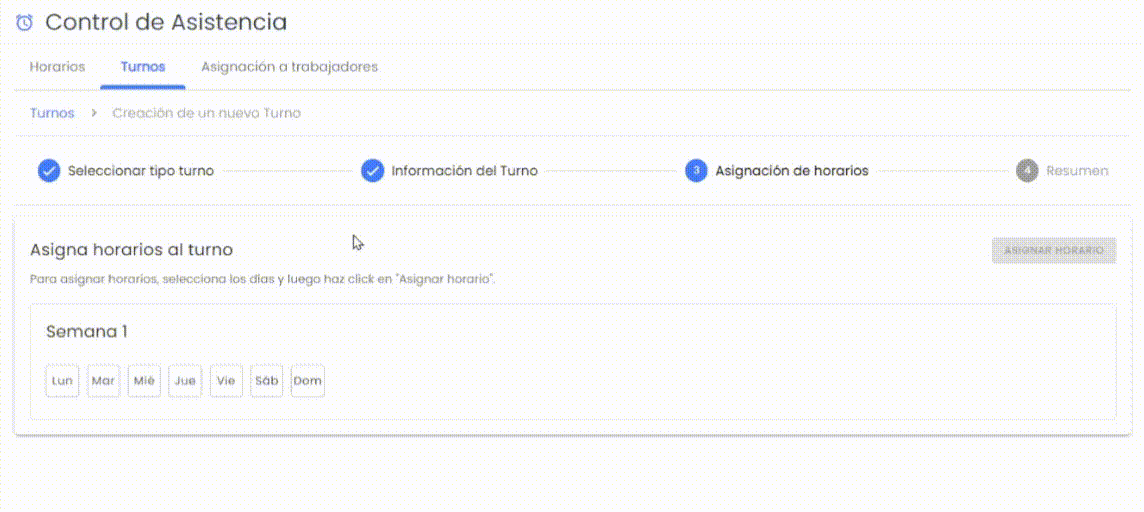The image size is (1144, 512).
Task: Toggle the Dom day selector
Action: click(x=308, y=381)
